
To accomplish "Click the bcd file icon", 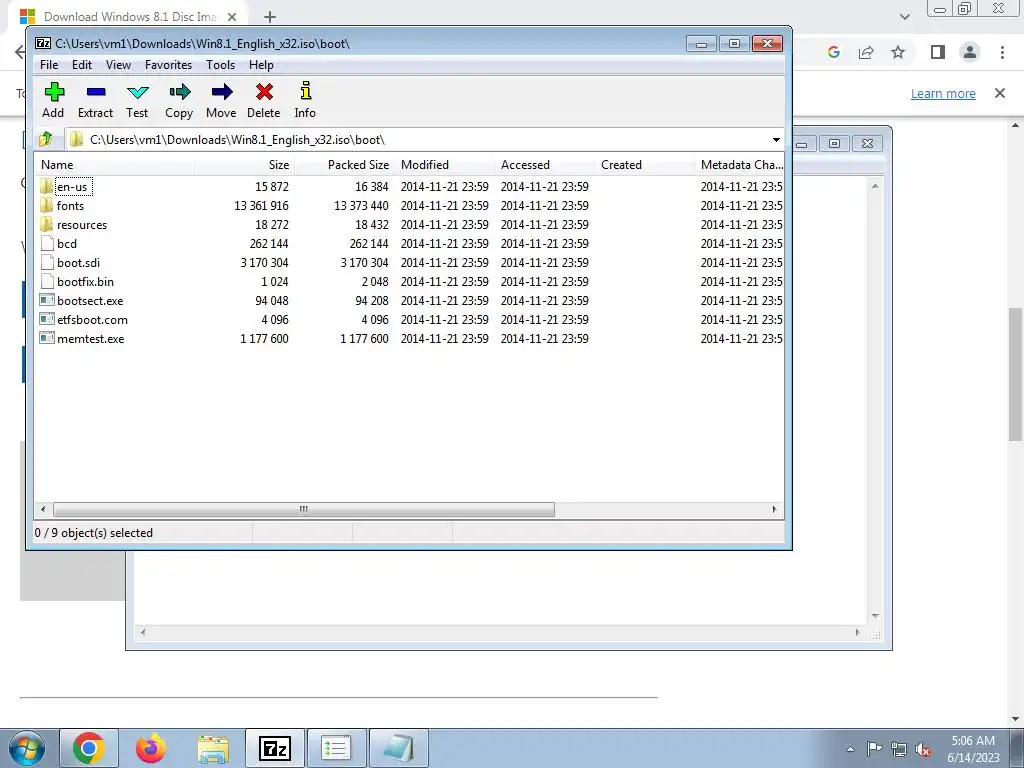I will point(46,244).
